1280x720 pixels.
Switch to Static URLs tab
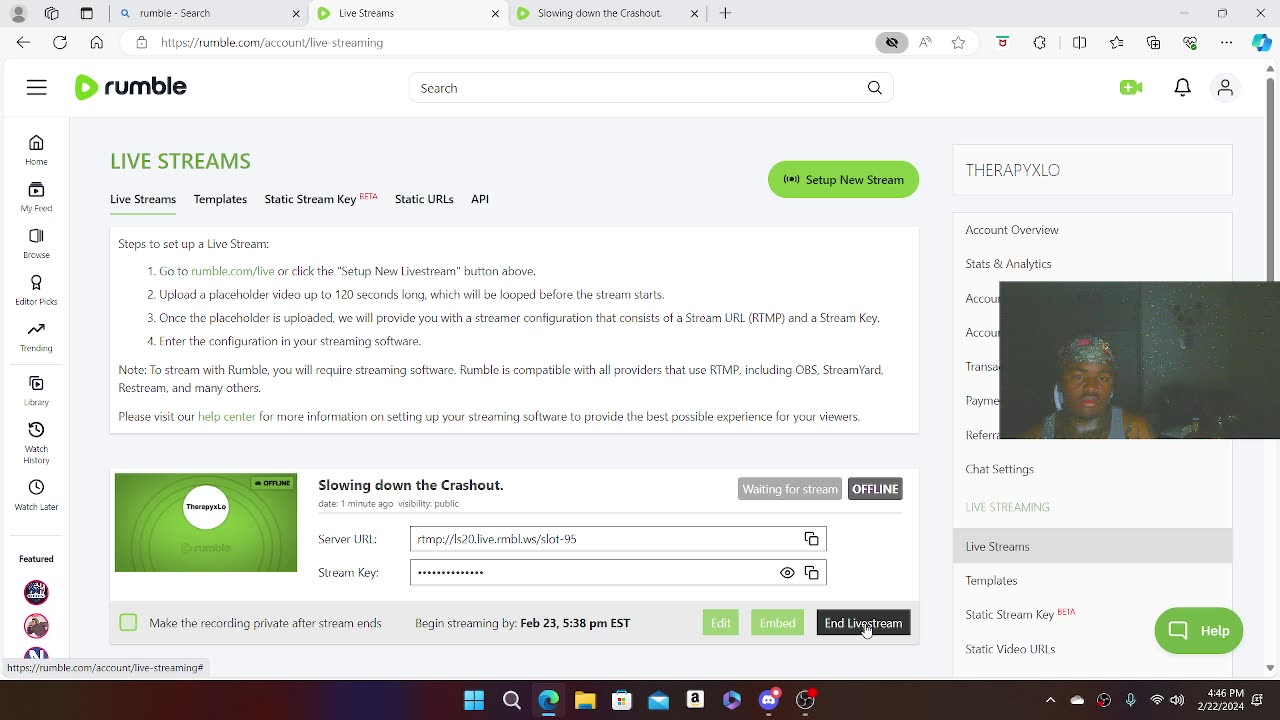[x=424, y=199]
